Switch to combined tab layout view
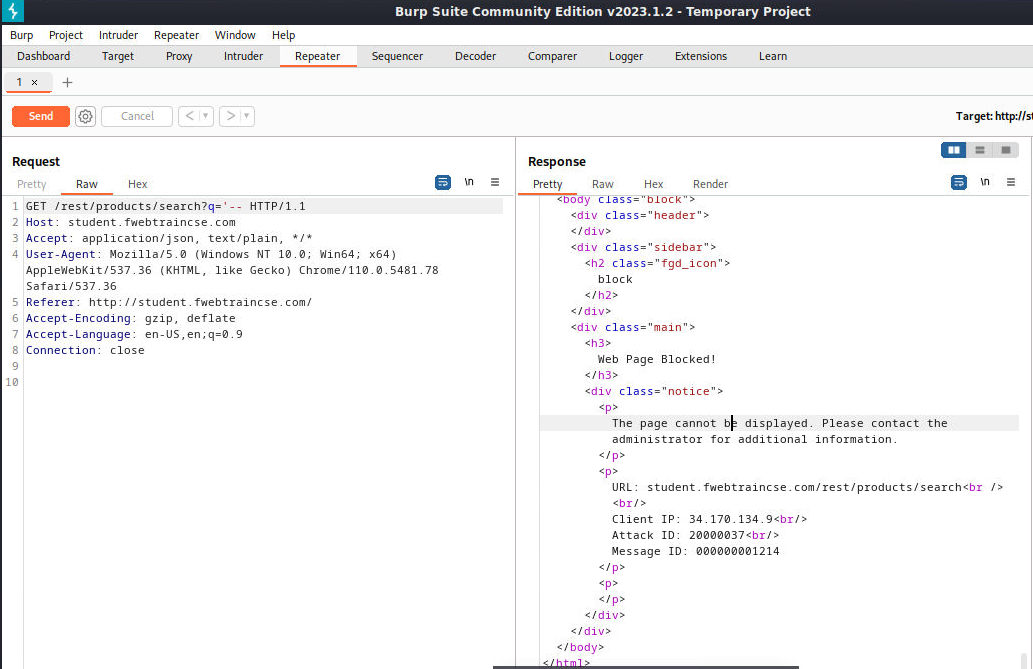1033x669 pixels. click(x=1005, y=150)
